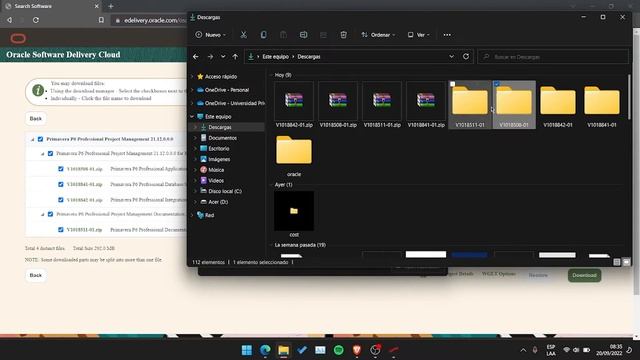
Task: Click the Oracle logo in the page header
Action: (18, 38)
